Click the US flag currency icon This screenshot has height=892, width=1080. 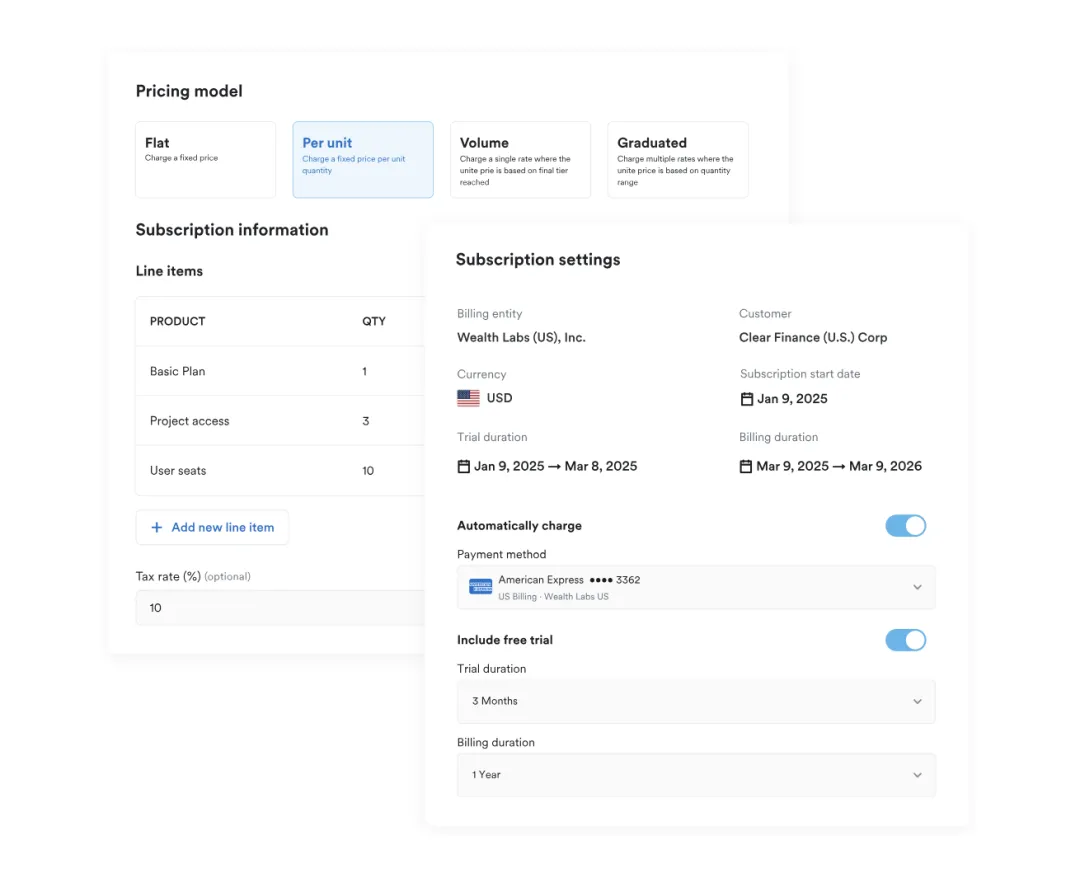[x=468, y=398]
